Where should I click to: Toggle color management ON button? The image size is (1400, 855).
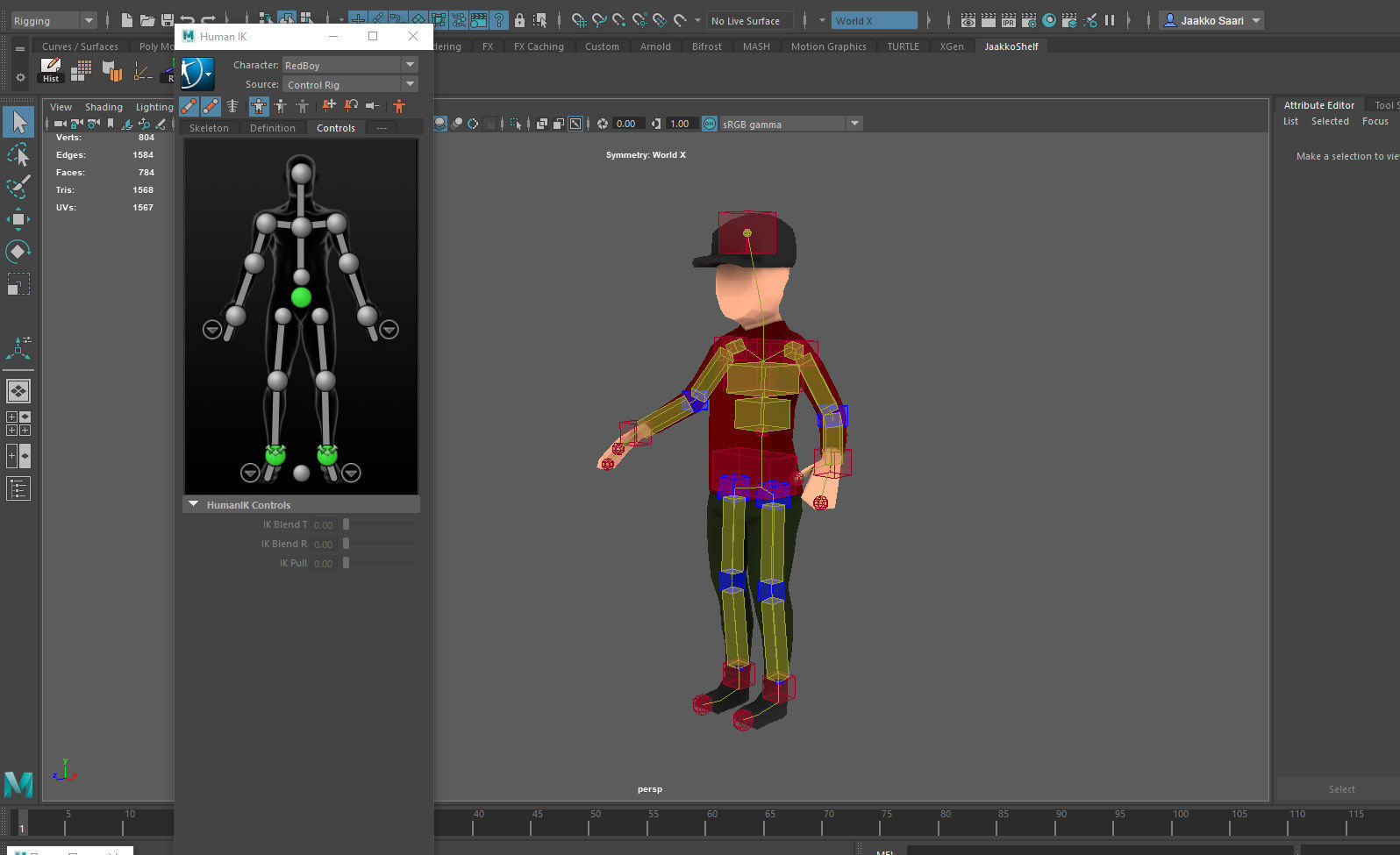[x=710, y=124]
